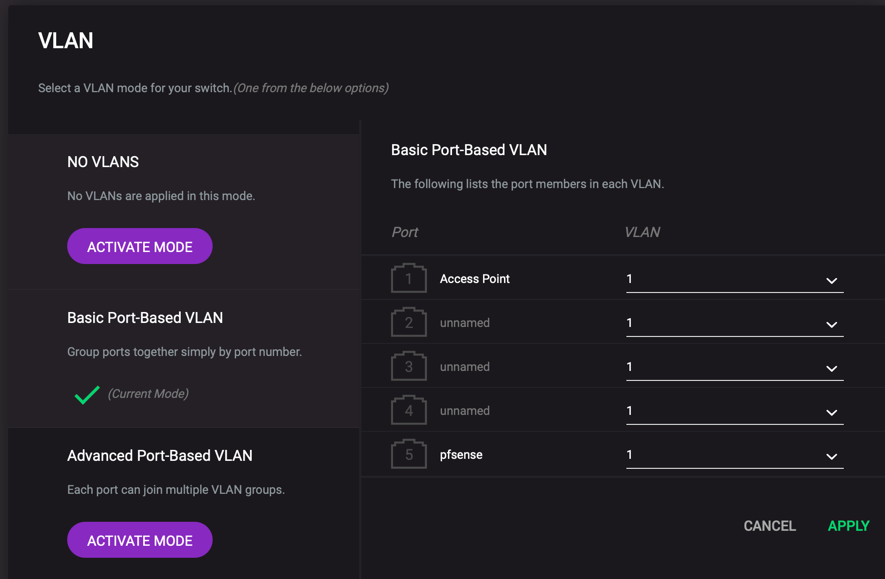This screenshot has width=885, height=579.
Task: Select the port 4 icon
Action: 408,410
